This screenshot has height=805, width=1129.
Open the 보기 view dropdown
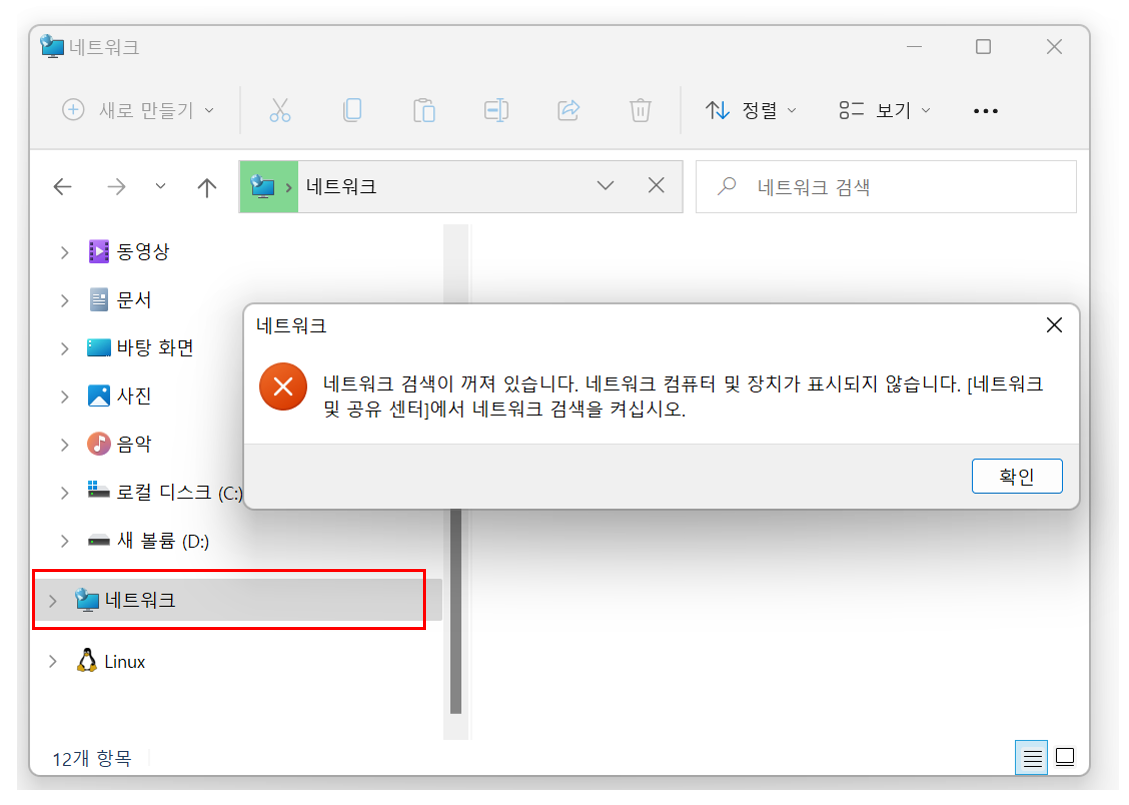pos(885,110)
